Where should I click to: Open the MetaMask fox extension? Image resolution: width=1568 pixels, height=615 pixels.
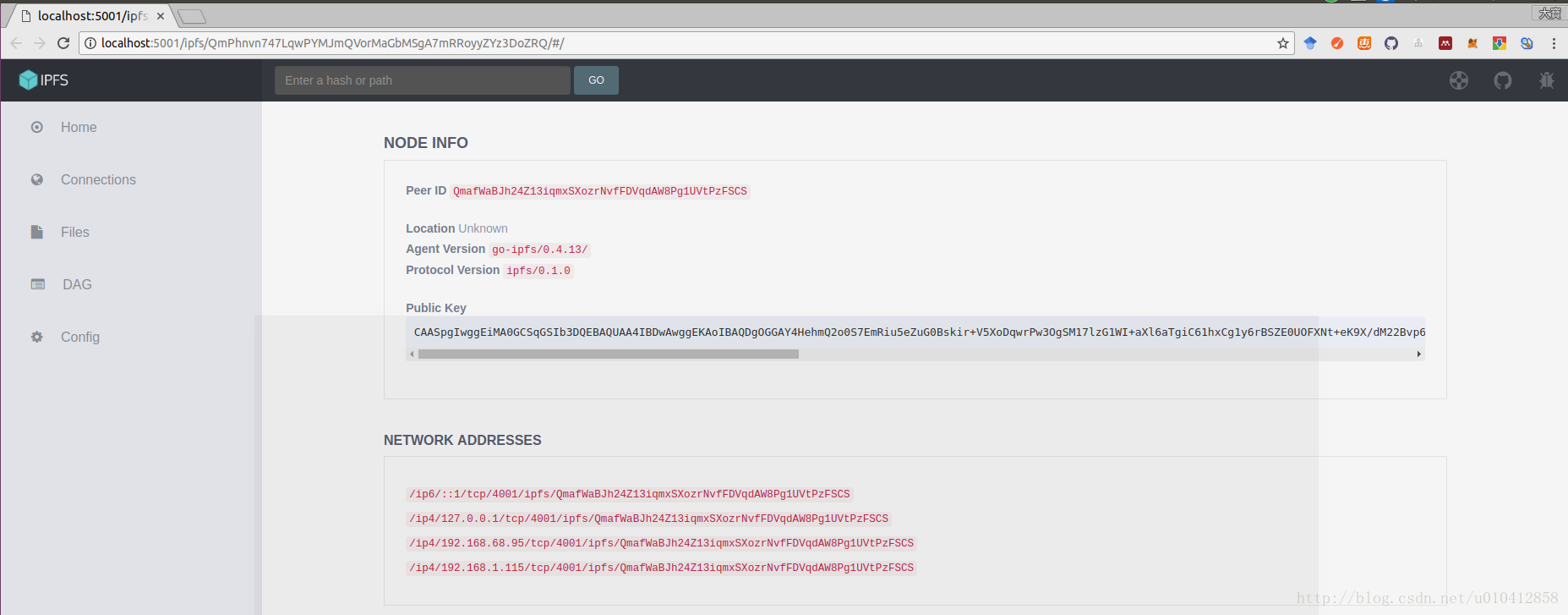click(x=1472, y=43)
